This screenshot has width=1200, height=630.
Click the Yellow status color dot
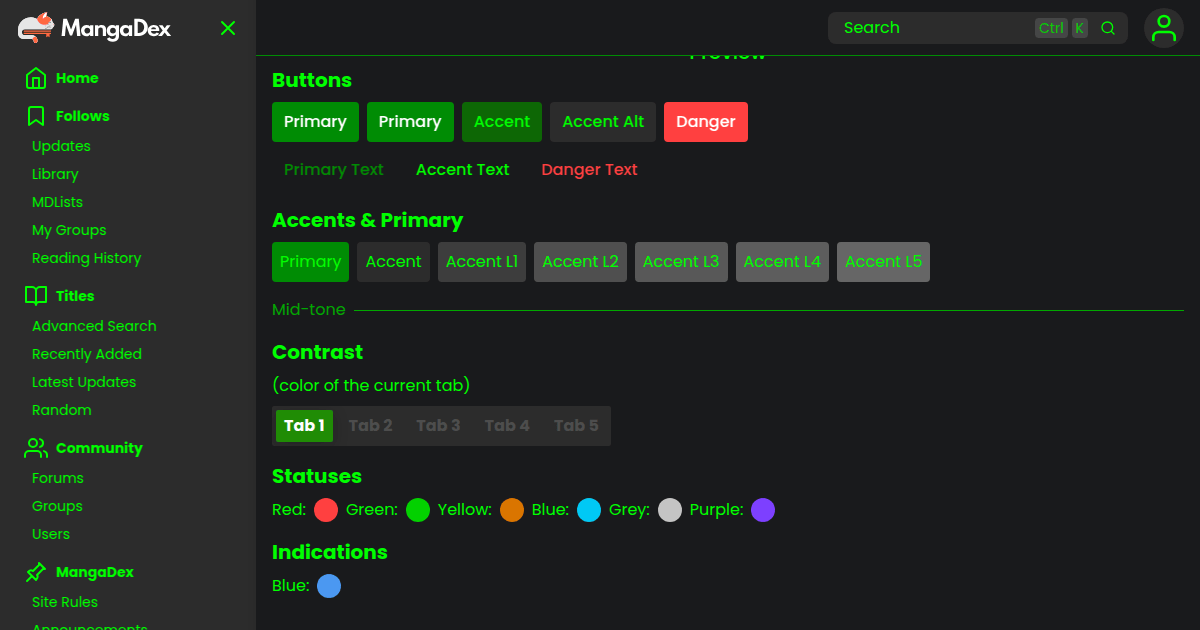(x=512, y=510)
